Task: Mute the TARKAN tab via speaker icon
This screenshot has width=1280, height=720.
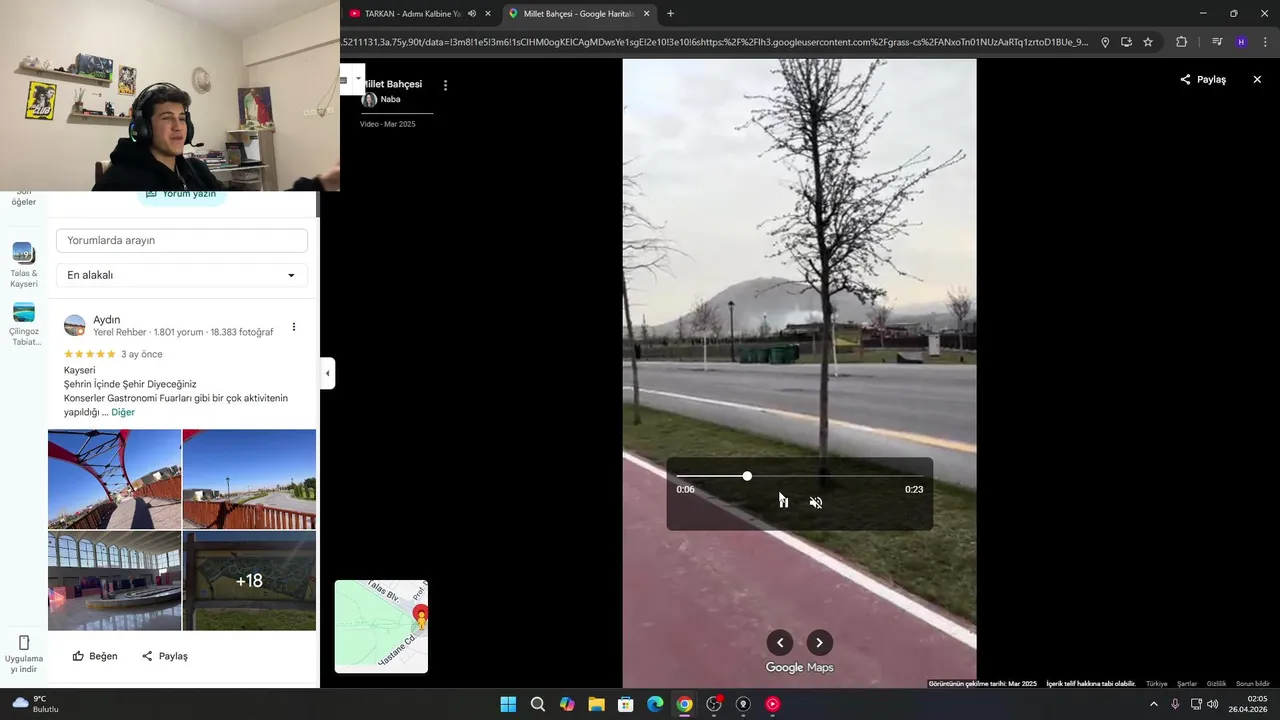Action: coord(472,14)
